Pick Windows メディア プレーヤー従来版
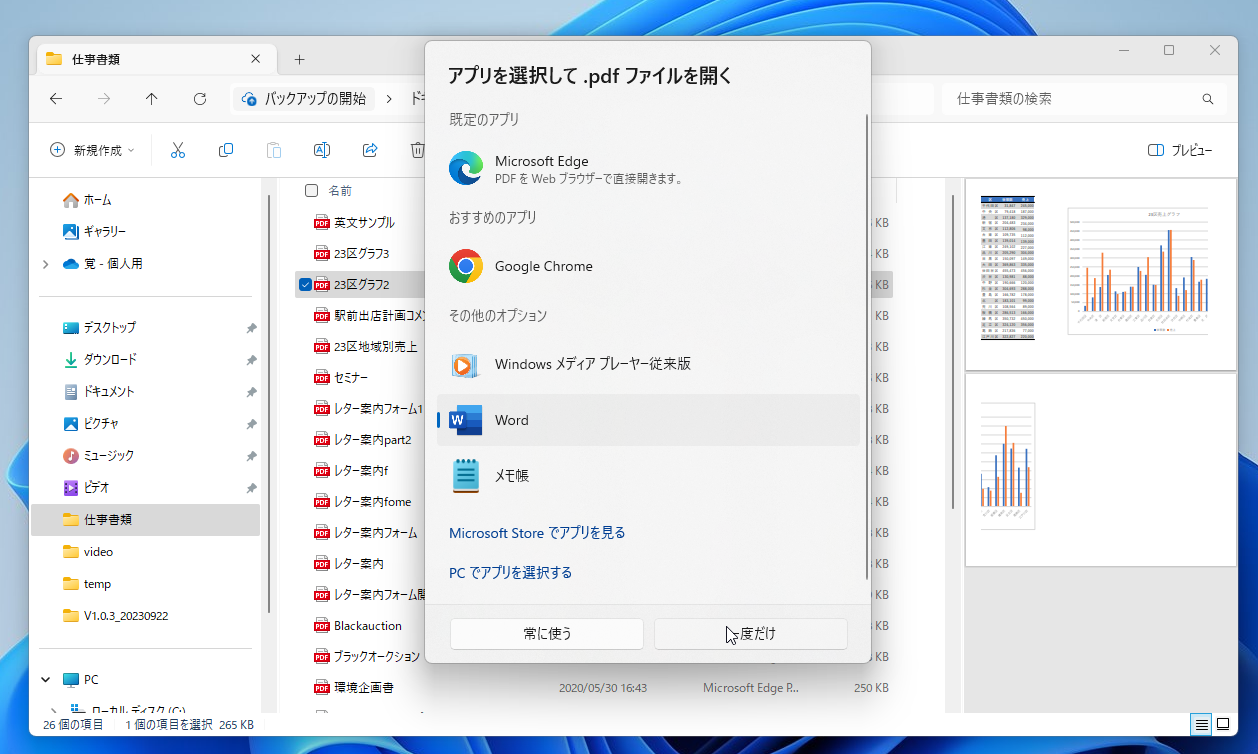Image resolution: width=1258 pixels, height=754 pixels. click(x=648, y=364)
